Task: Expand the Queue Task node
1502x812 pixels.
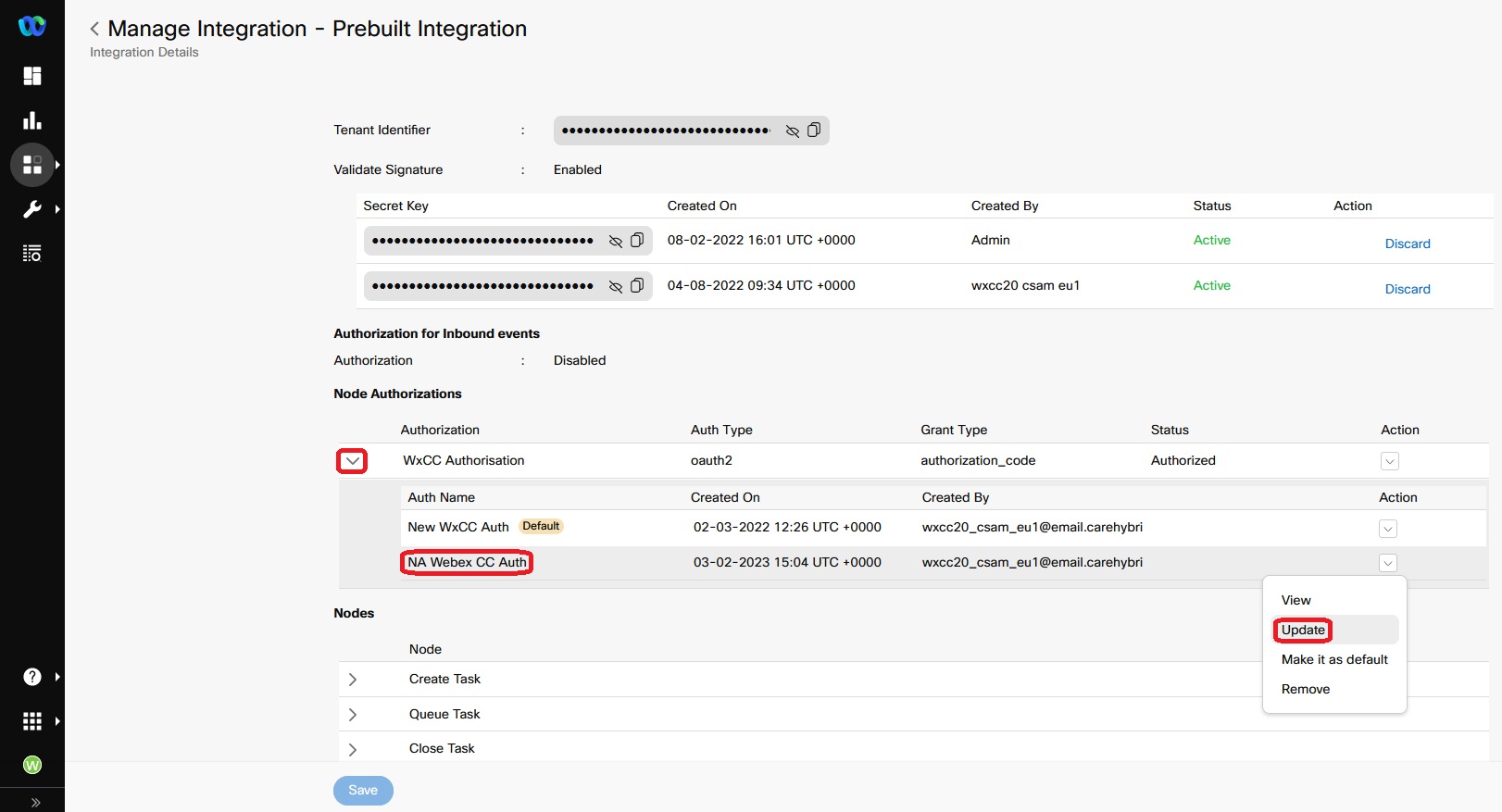Action: point(353,715)
